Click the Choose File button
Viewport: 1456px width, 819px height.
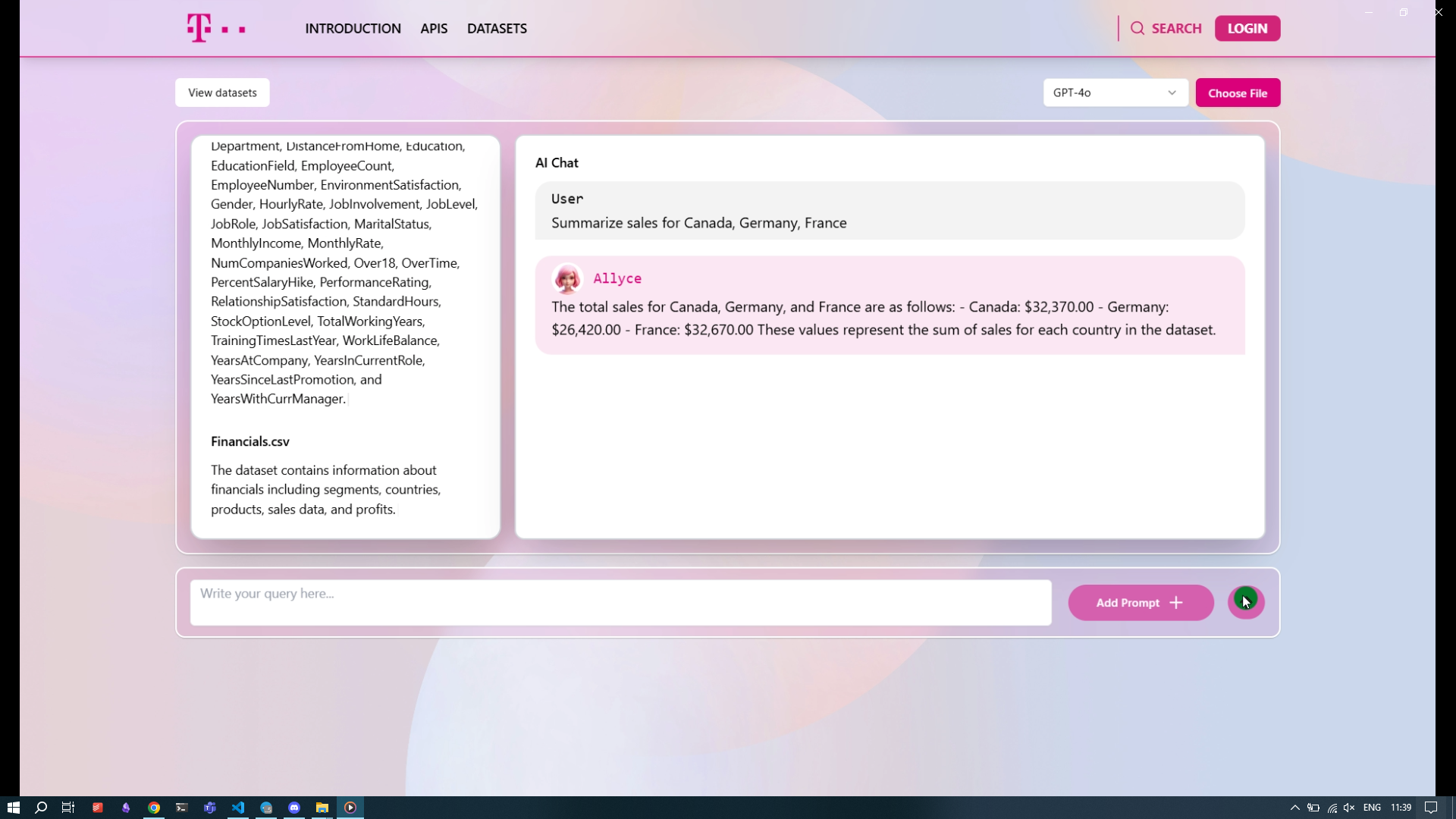tap(1237, 93)
